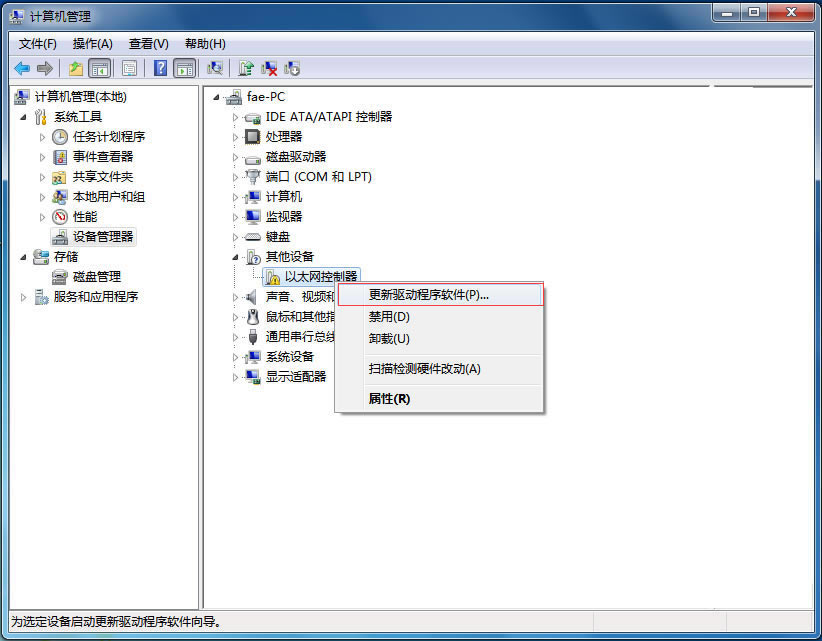Toggle the show/hide console tree button
The image size is (822, 641).
[x=99, y=68]
